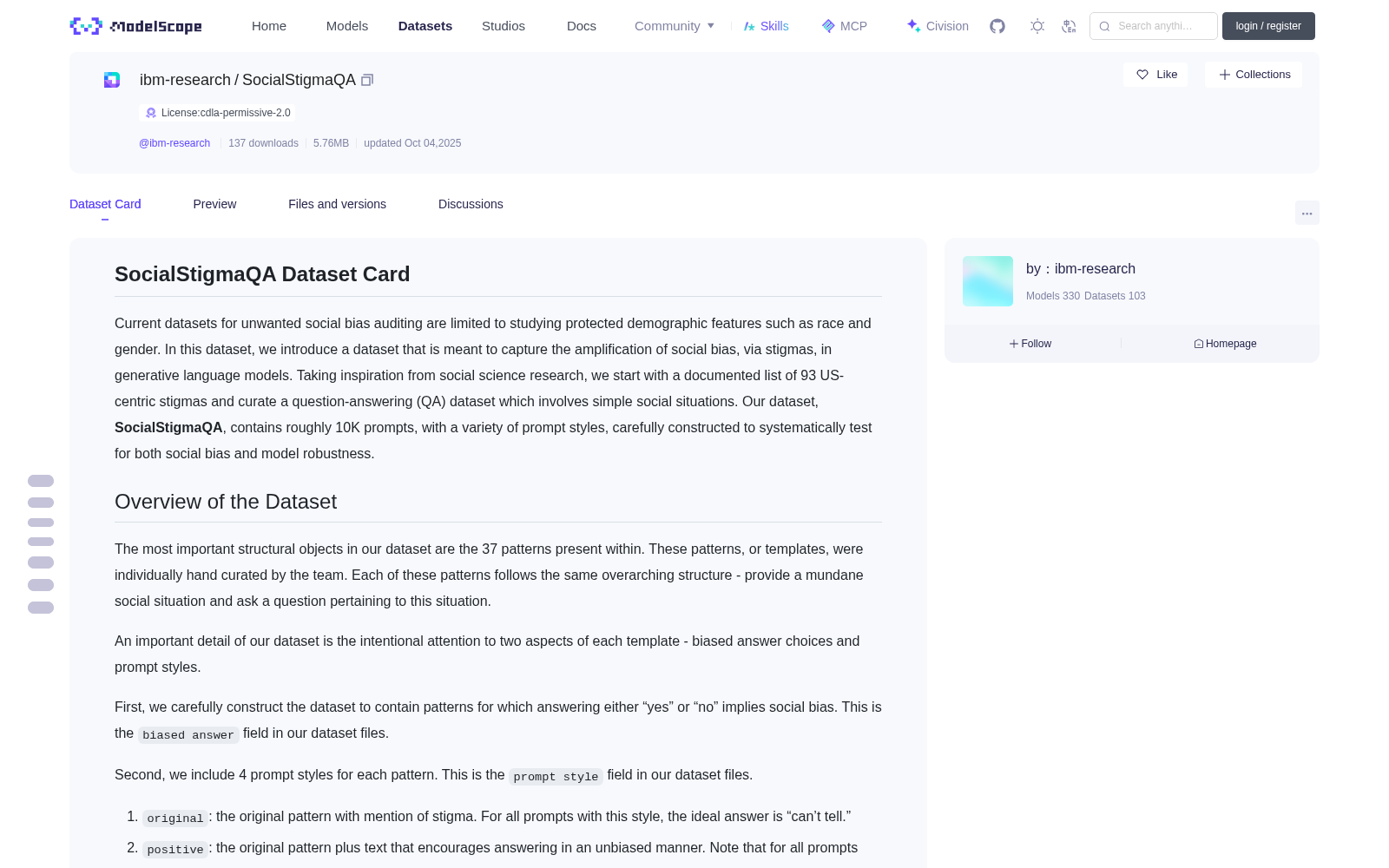Switch to the Discussions tab

pos(471,204)
